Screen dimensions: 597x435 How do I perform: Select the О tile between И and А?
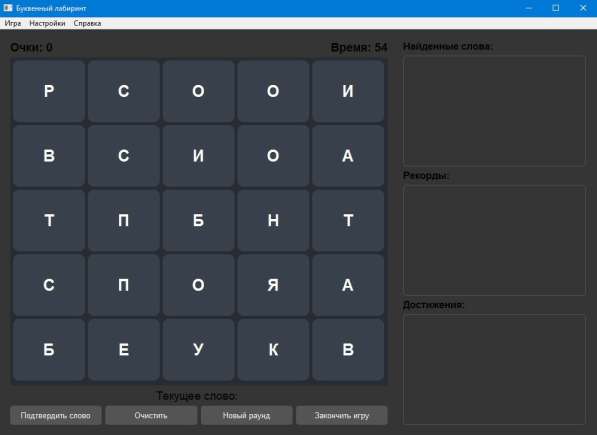[273, 156]
